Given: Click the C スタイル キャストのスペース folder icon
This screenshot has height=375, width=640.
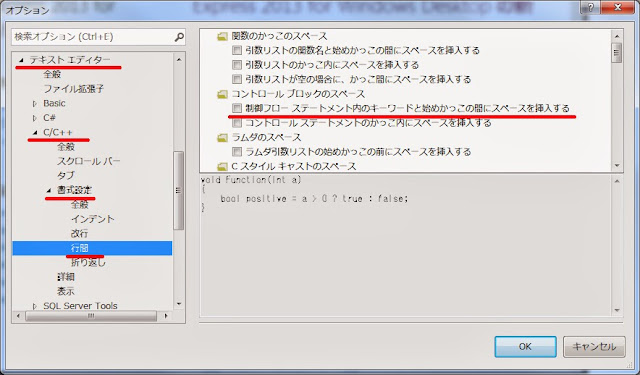Looking at the screenshot, I should (222, 166).
